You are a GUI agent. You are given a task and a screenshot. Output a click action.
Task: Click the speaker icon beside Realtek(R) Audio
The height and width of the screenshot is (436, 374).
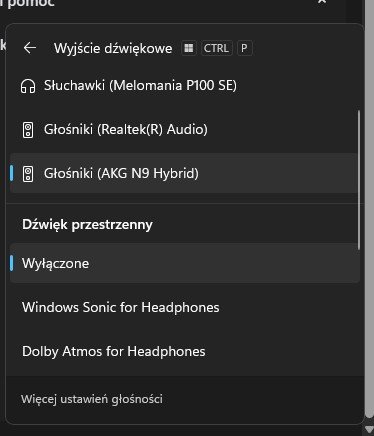click(x=28, y=130)
